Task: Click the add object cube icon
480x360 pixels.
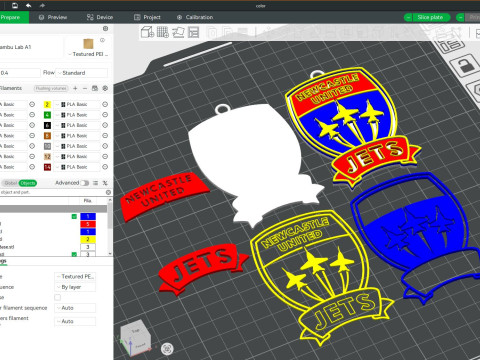Action: (x=147, y=32)
